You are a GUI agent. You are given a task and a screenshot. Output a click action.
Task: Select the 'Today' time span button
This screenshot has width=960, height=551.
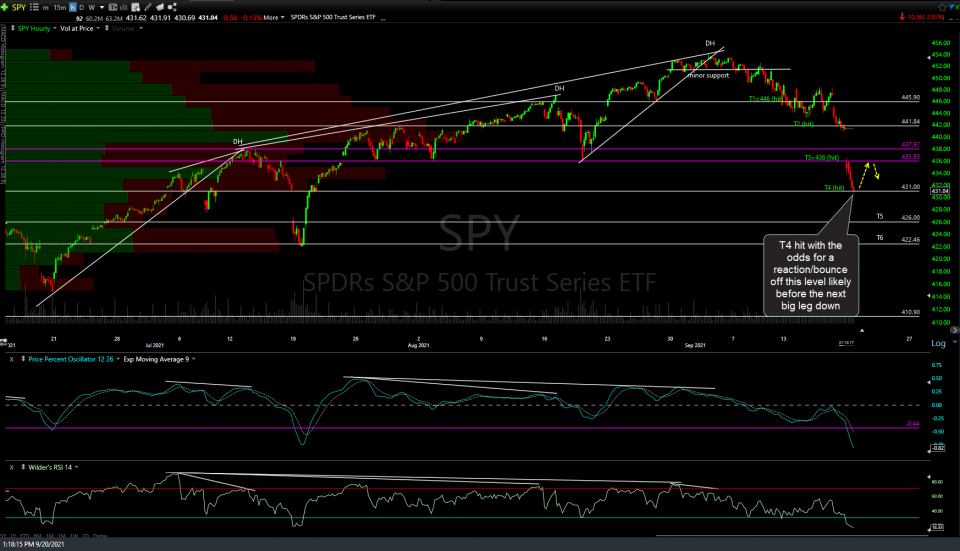tap(100, 536)
